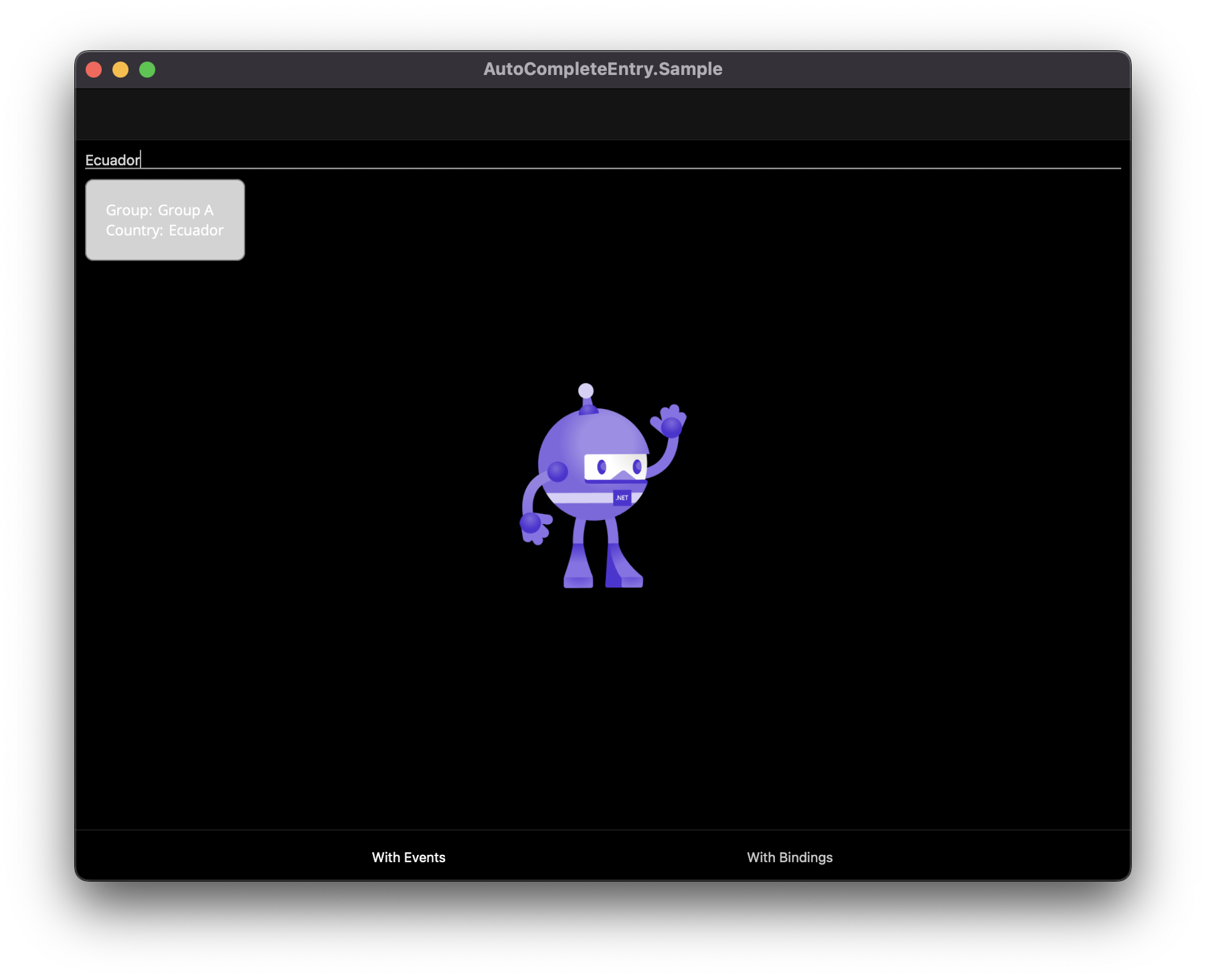
Task: Minimize the window with yellow button
Action: coord(120,70)
